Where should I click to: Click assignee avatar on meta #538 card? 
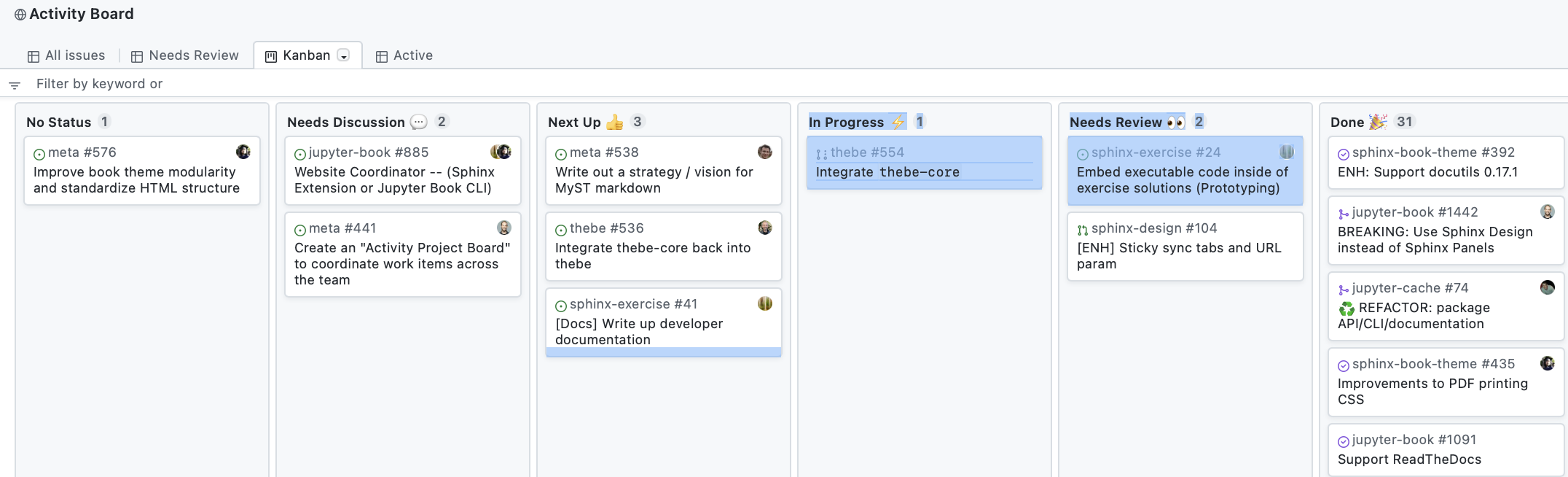(764, 152)
